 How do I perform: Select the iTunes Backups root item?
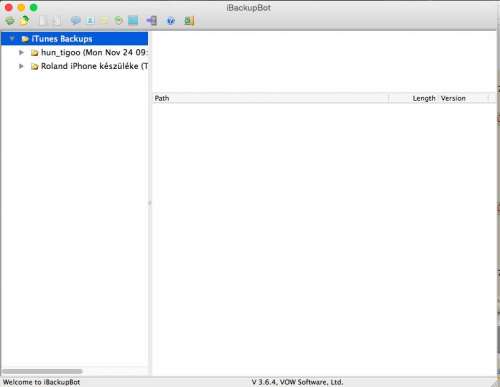click(x=75, y=39)
